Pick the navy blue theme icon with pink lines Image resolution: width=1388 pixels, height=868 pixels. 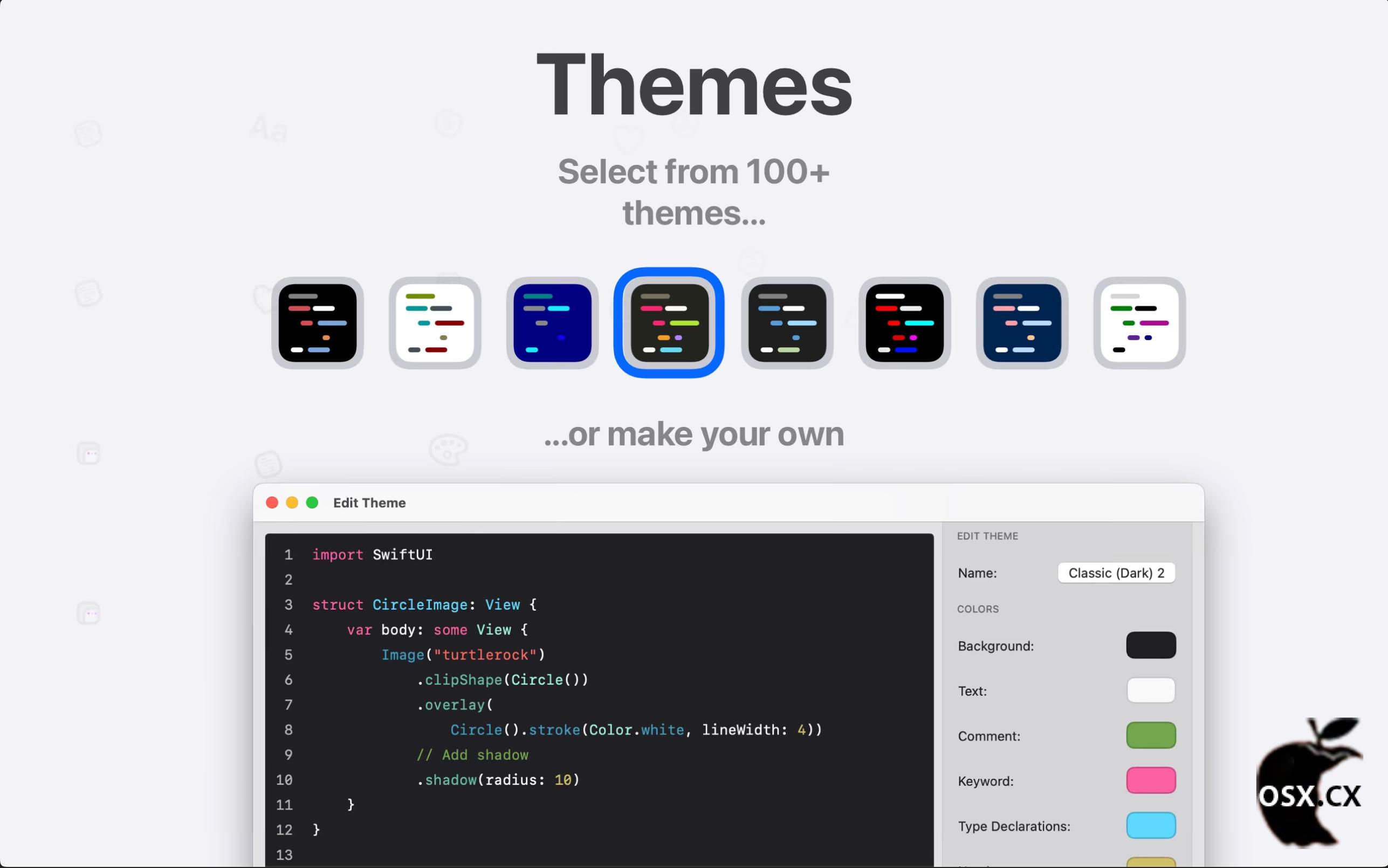point(1022,322)
